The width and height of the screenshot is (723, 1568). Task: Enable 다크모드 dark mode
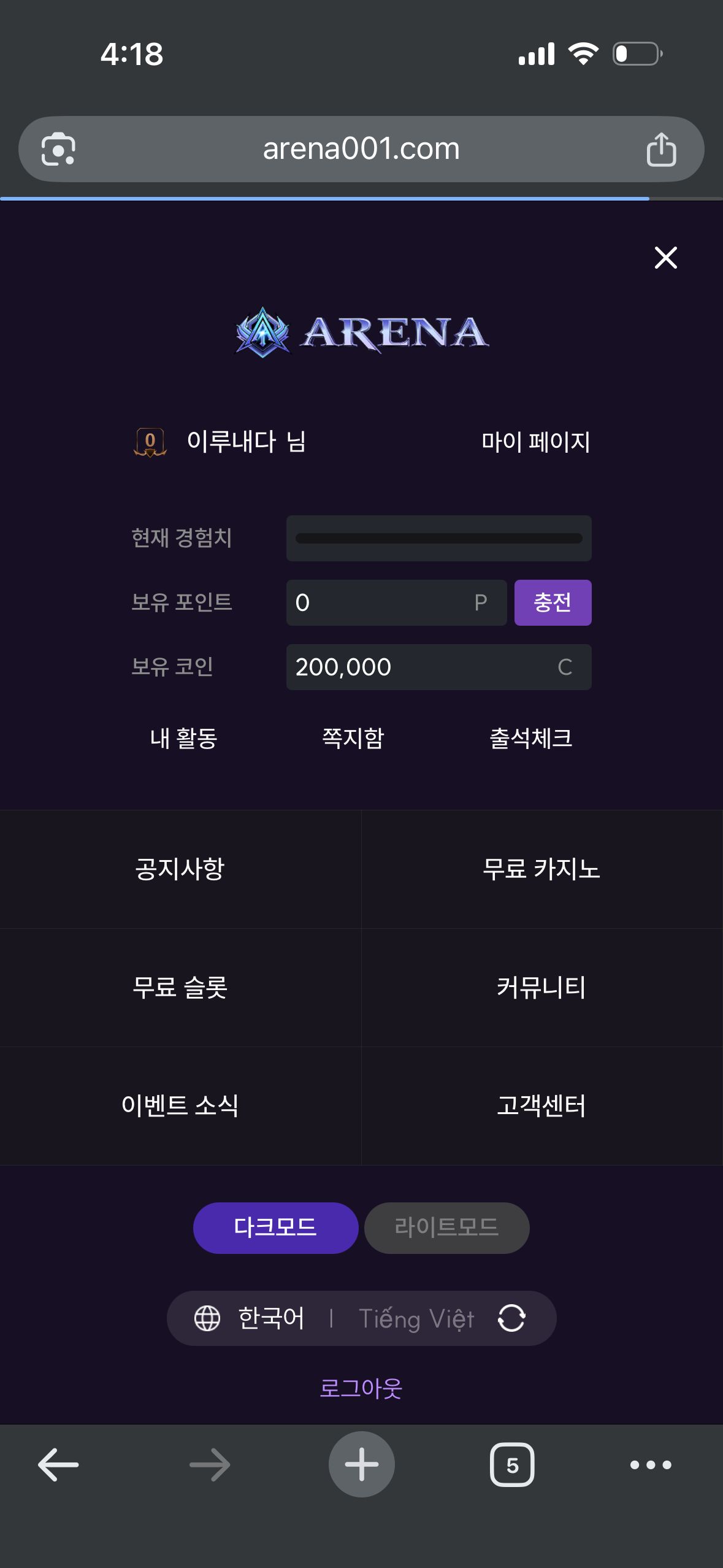pyautogui.click(x=275, y=1228)
